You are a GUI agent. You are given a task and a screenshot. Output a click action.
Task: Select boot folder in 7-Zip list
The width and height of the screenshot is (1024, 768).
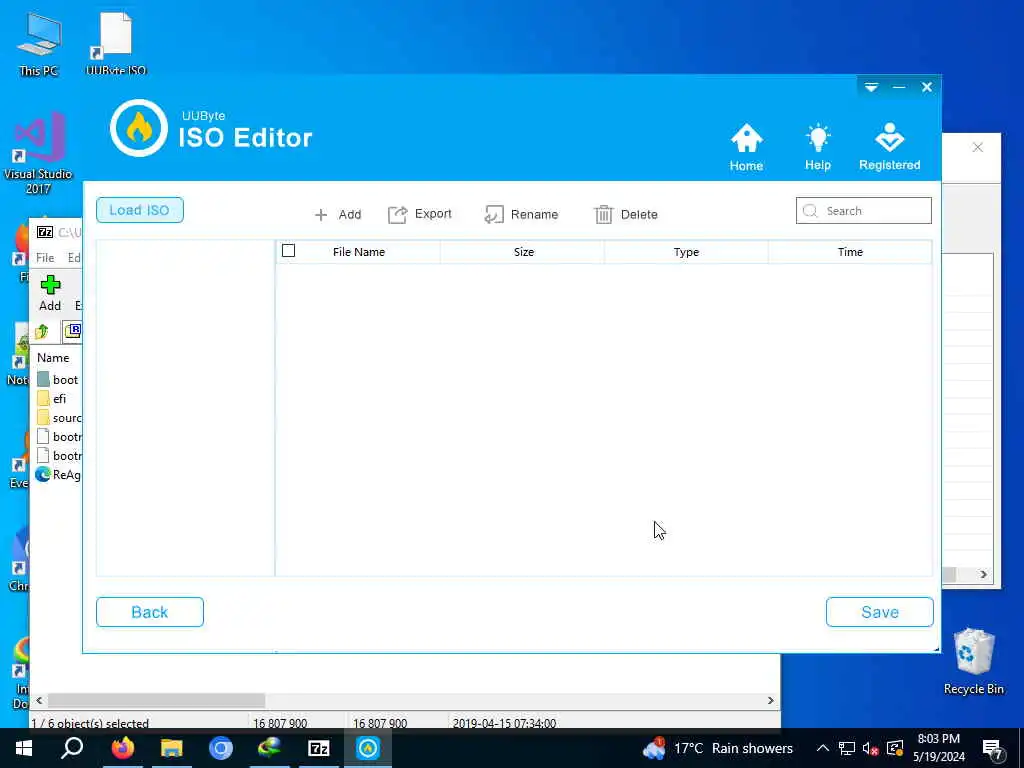58,379
